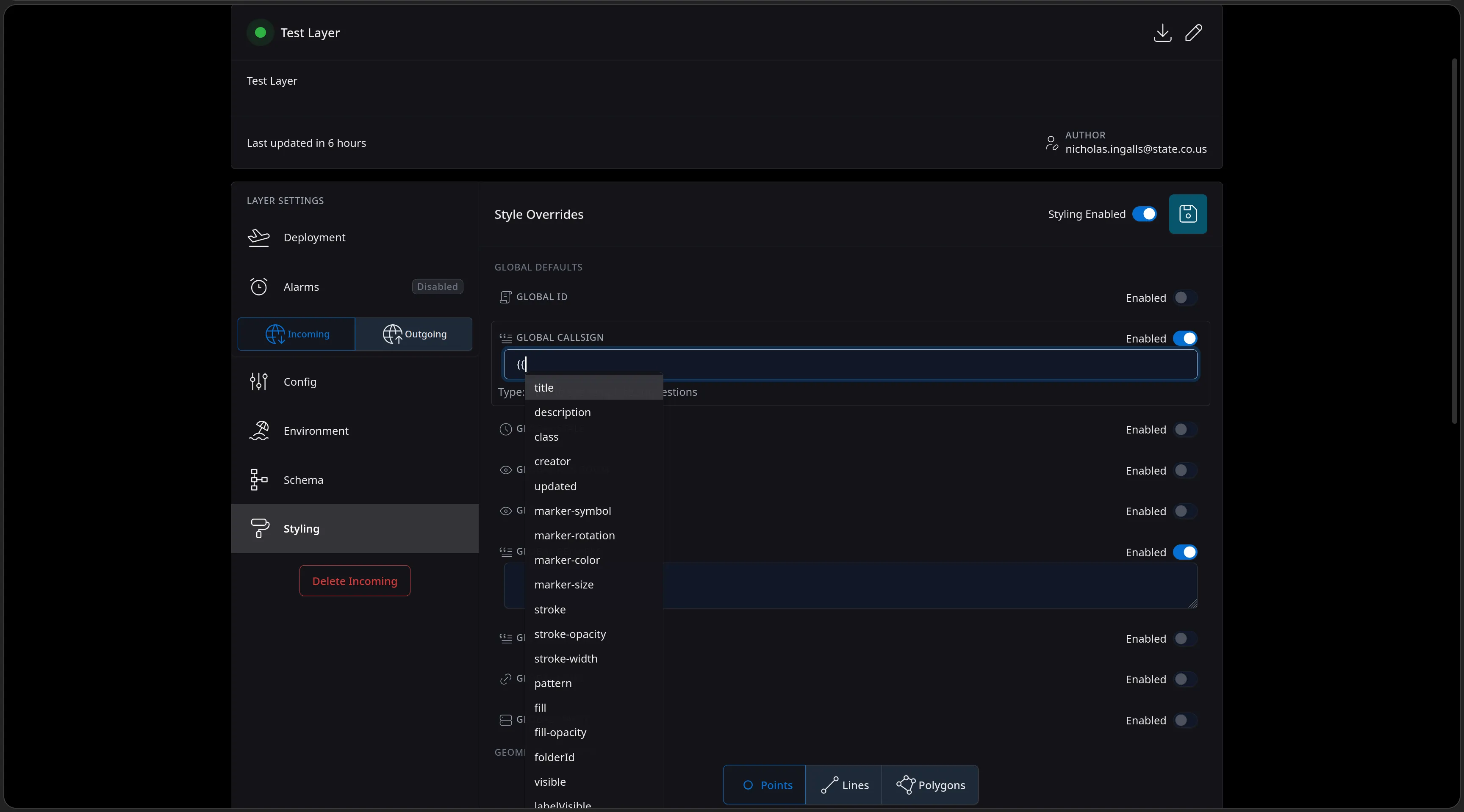Click the Global Callsign input field
1464x812 pixels.
(850, 365)
